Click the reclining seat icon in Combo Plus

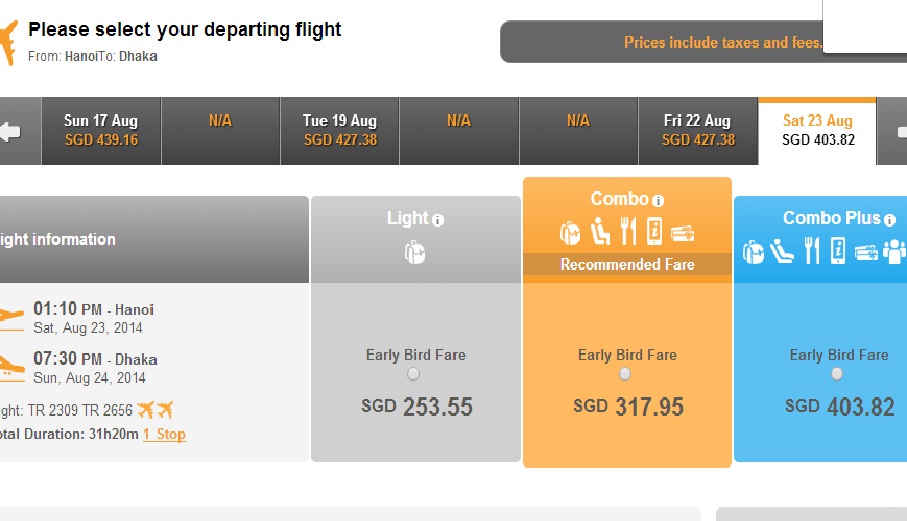click(781, 251)
